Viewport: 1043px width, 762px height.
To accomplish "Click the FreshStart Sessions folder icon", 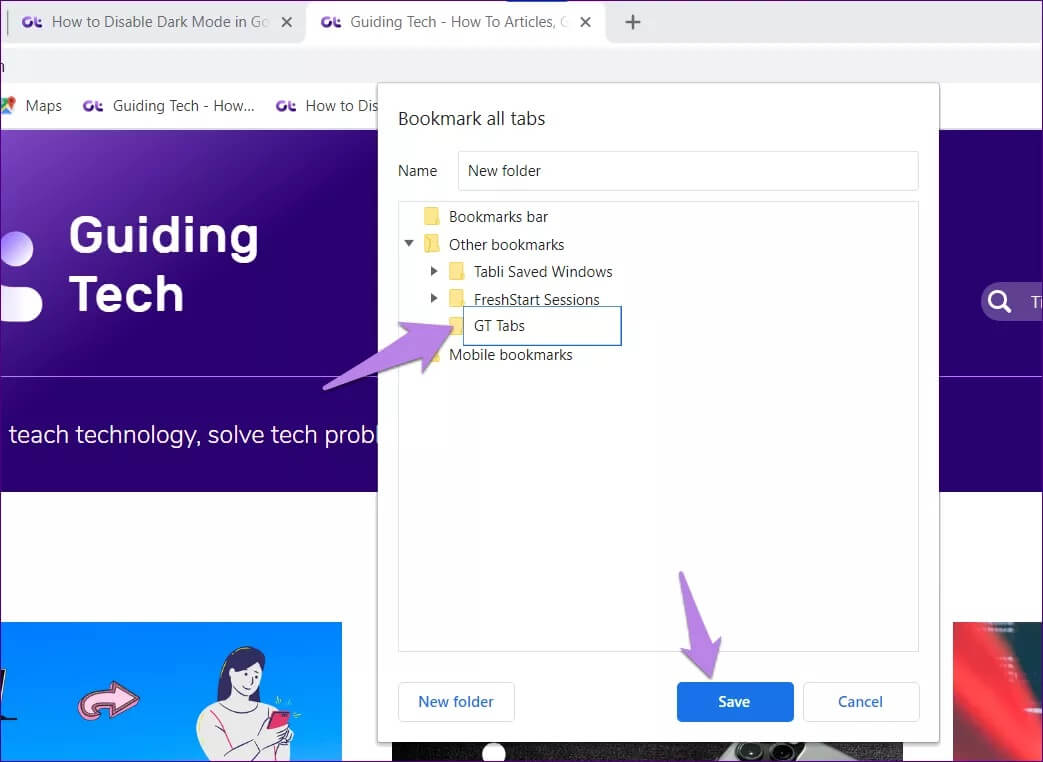I will [x=456, y=298].
